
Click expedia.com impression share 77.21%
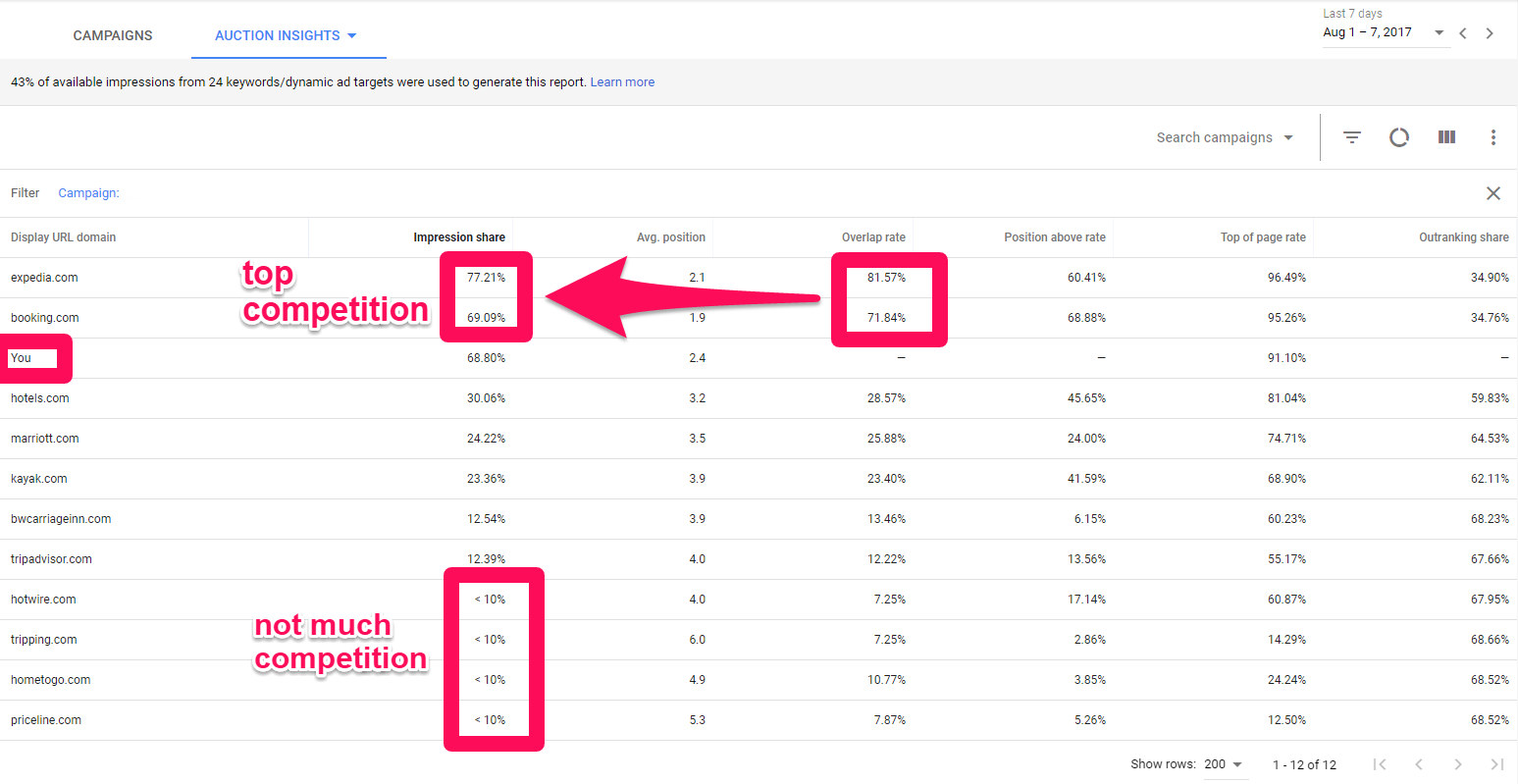(486, 278)
